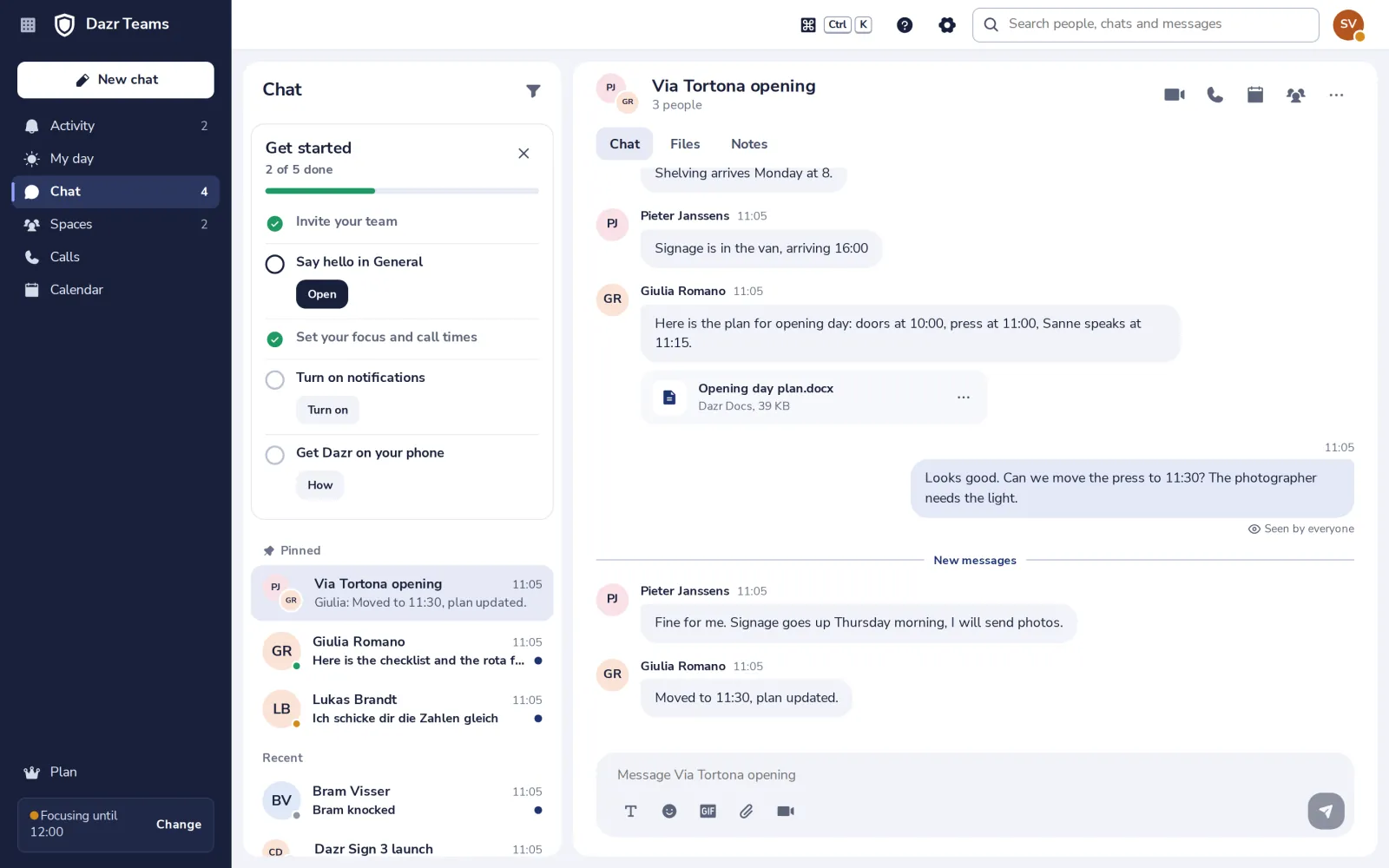
Task: Open the settings gear
Action: click(x=947, y=25)
